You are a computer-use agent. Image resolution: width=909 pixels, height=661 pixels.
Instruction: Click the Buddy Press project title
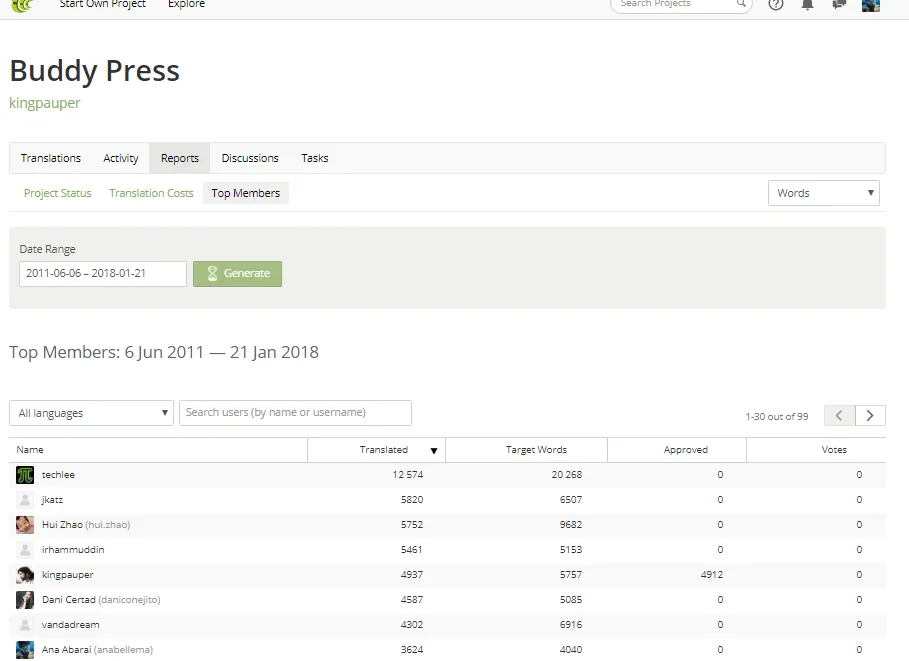coord(94,71)
